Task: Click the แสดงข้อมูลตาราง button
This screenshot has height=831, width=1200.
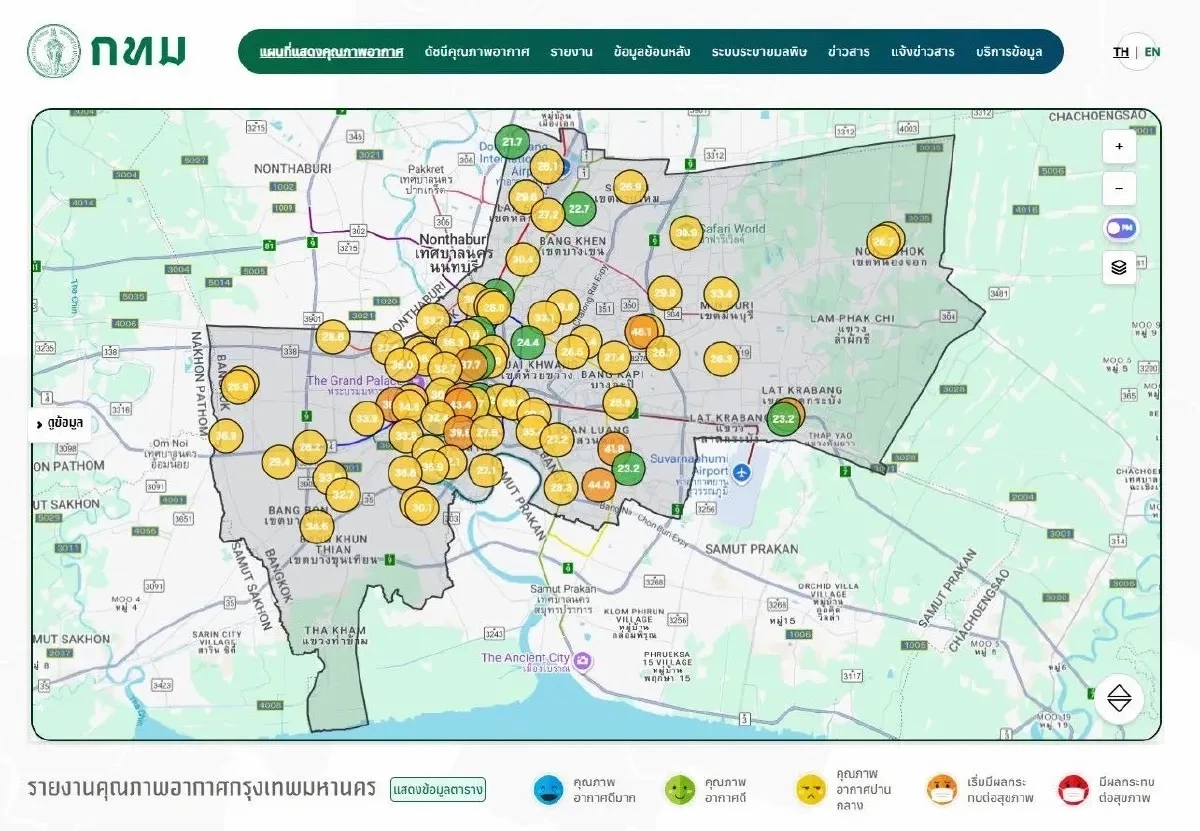Action: click(x=438, y=790)
